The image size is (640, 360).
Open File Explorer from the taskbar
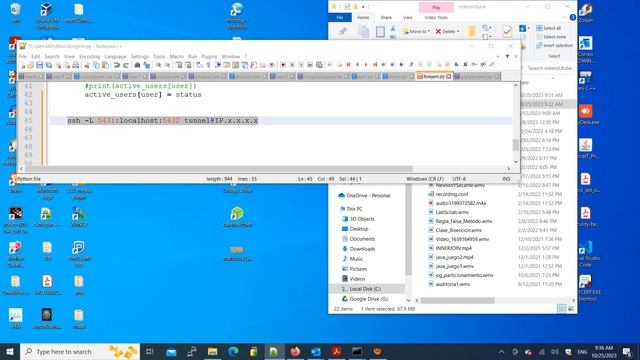click(x=212, y=351)
